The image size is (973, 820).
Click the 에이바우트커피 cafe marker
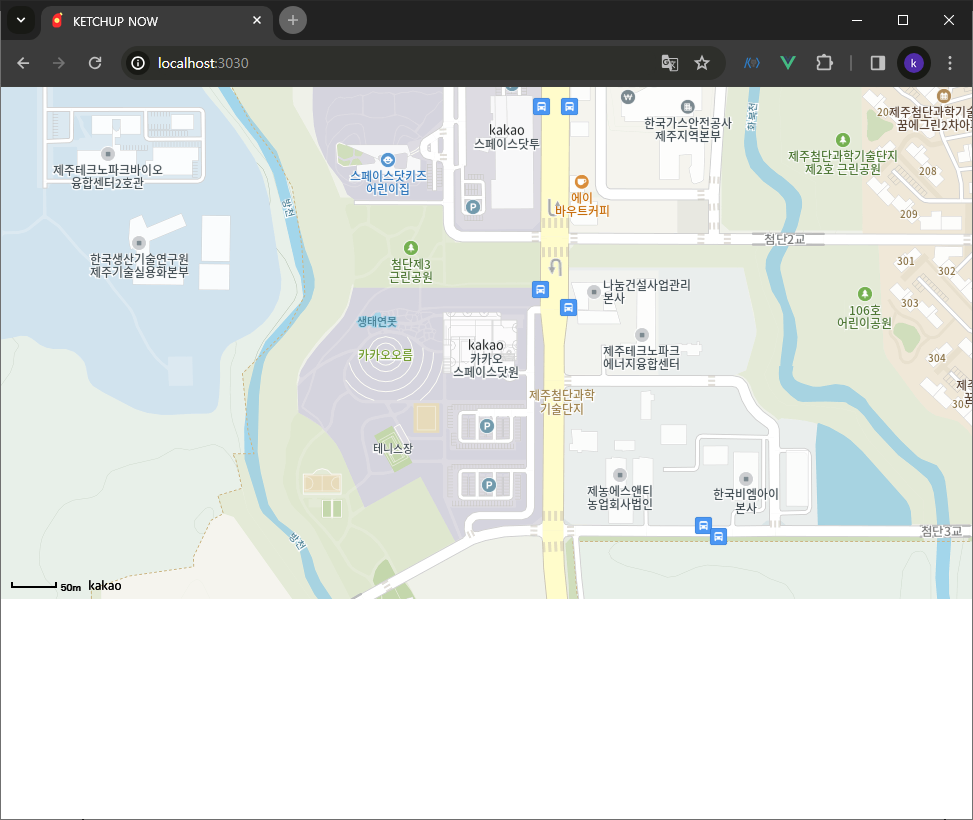point(581,182)
